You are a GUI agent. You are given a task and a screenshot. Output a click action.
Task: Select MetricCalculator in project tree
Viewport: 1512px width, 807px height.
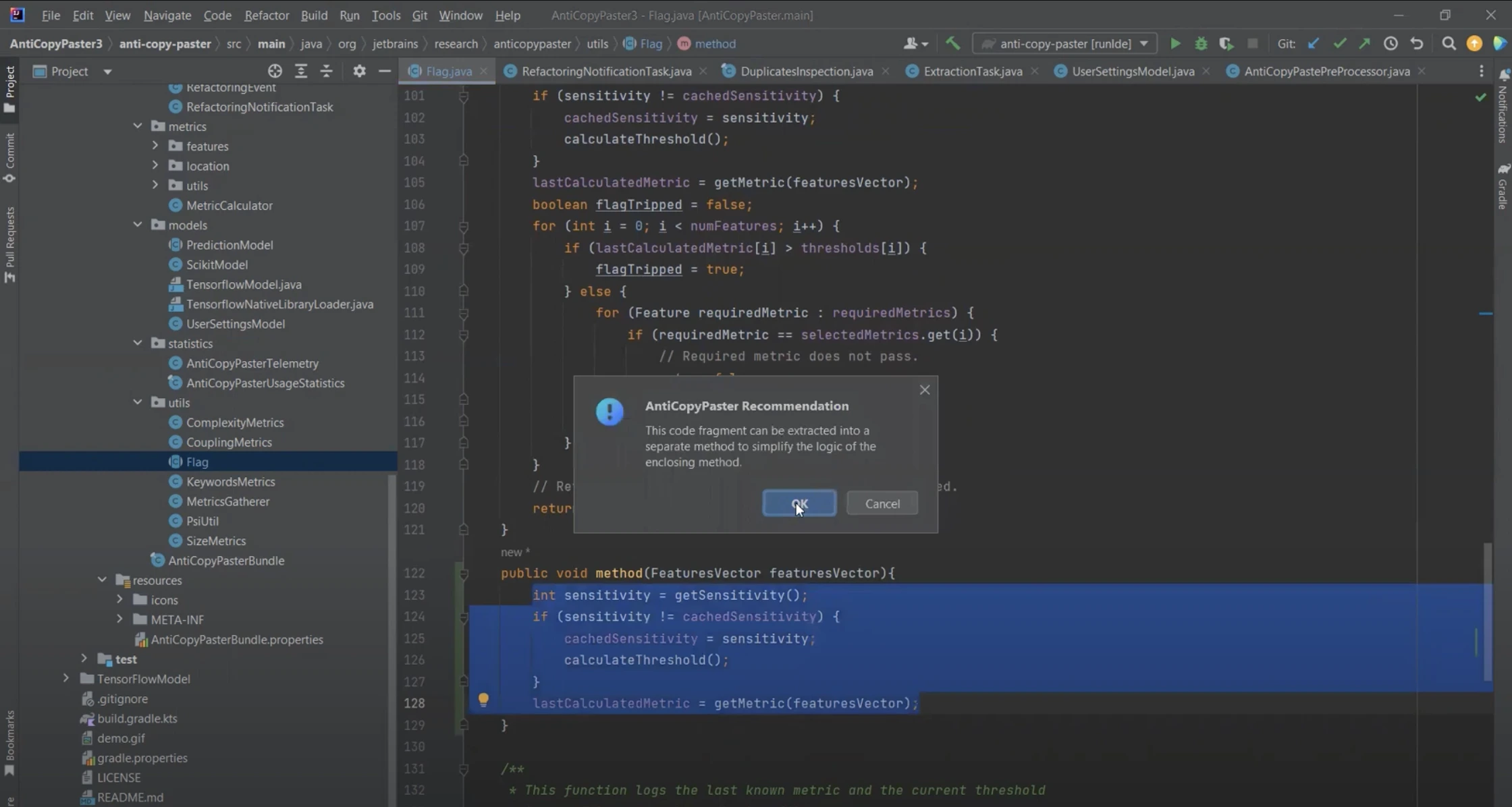tap(229, 205)
